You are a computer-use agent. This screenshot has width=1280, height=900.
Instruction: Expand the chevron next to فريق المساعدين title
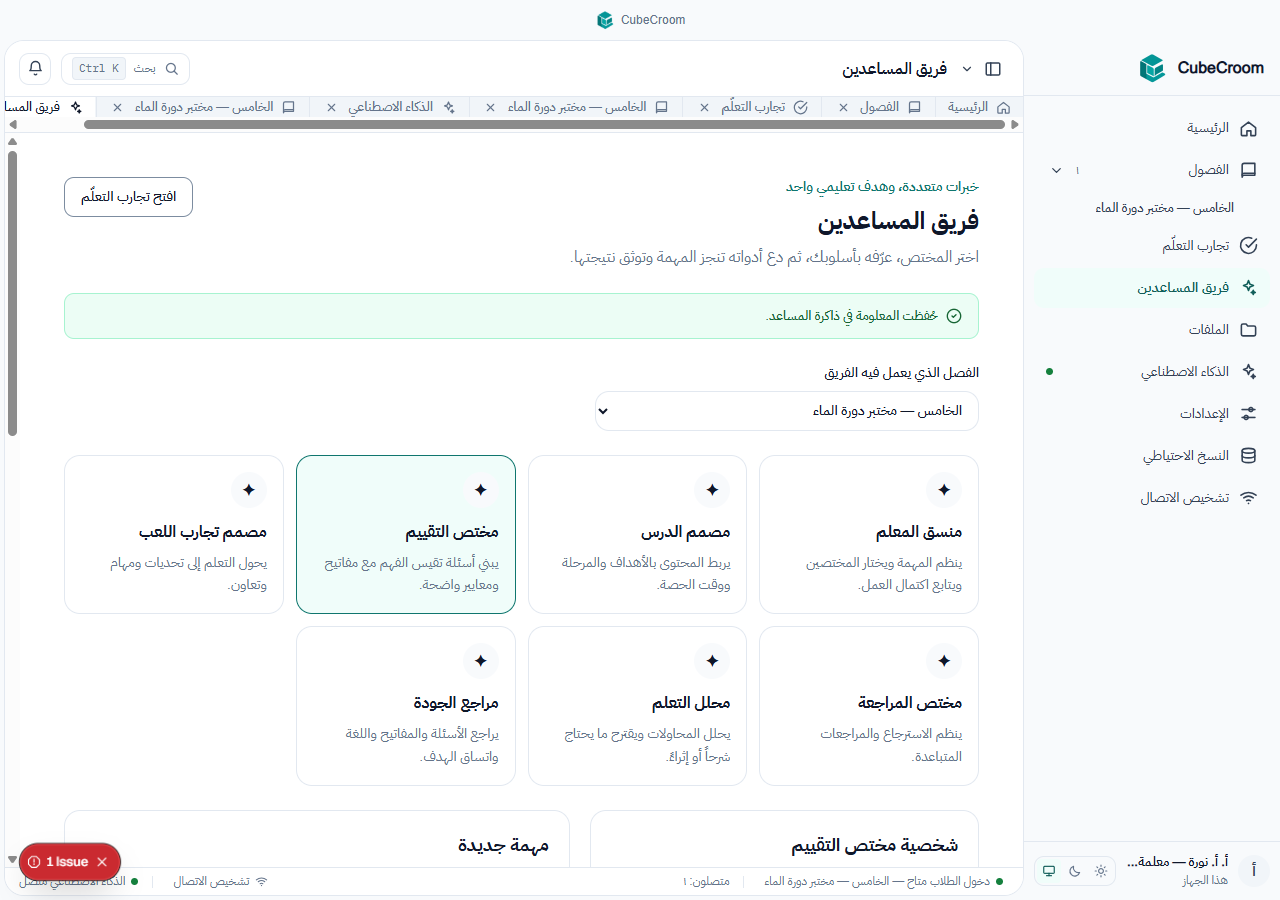click(x=966, y=69)
